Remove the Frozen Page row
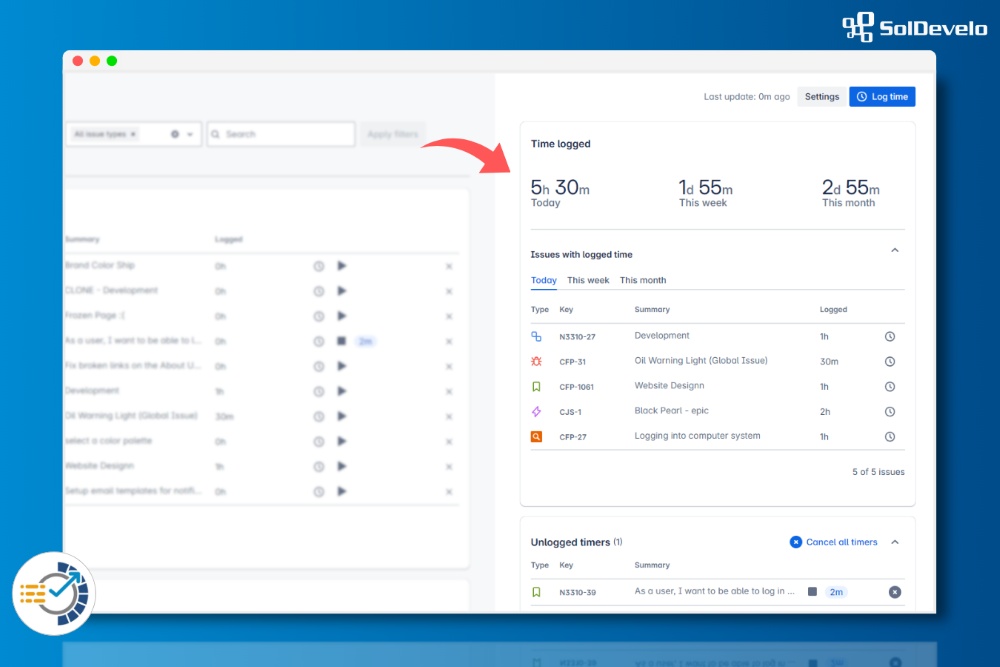This screenshot has height=667, width=1000. pos(449,316)
